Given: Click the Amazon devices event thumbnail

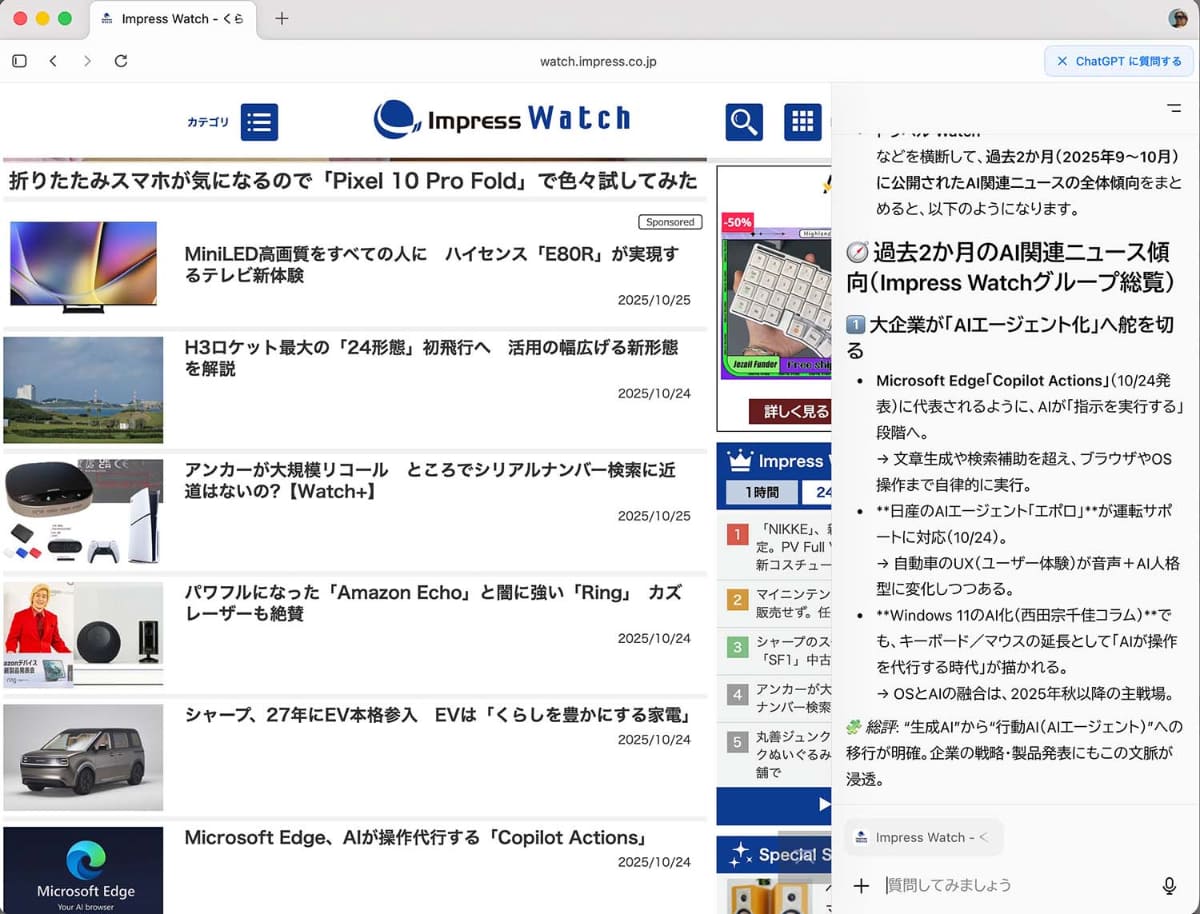Looking at the screenshot, I should [83, 635].
